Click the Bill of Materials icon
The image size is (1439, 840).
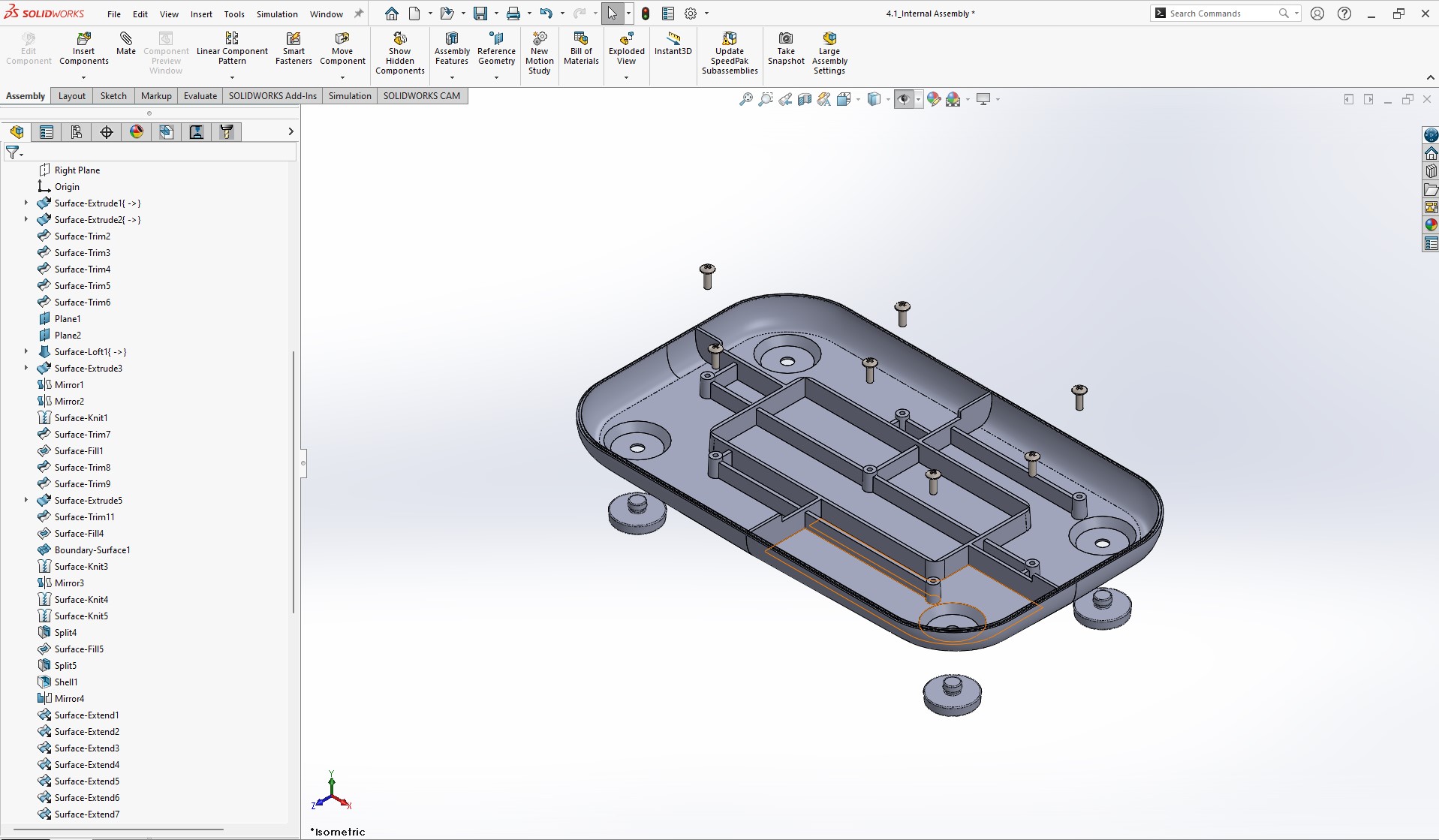tap(581, 48)
